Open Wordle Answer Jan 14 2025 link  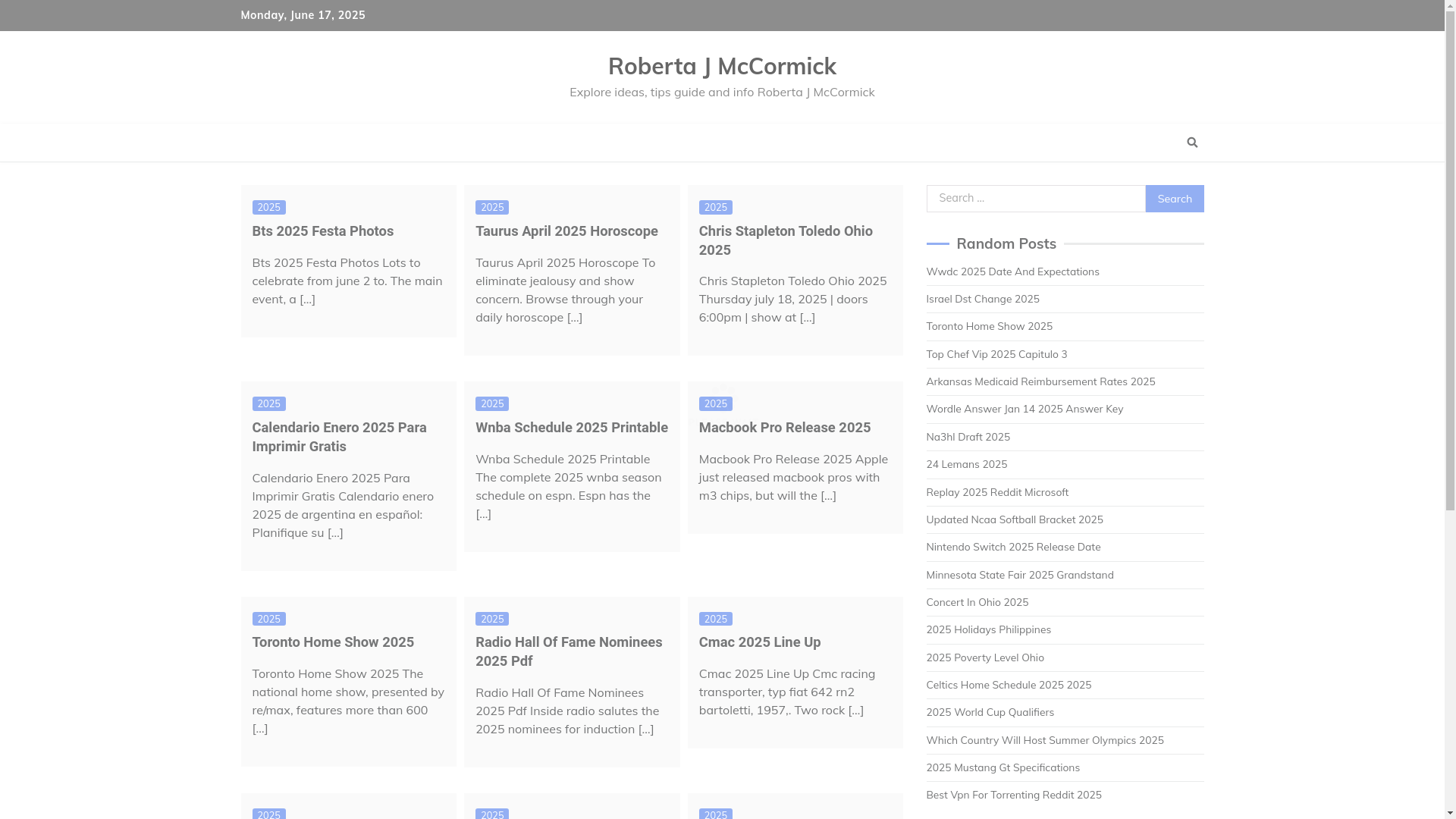tap(1025, 409)
